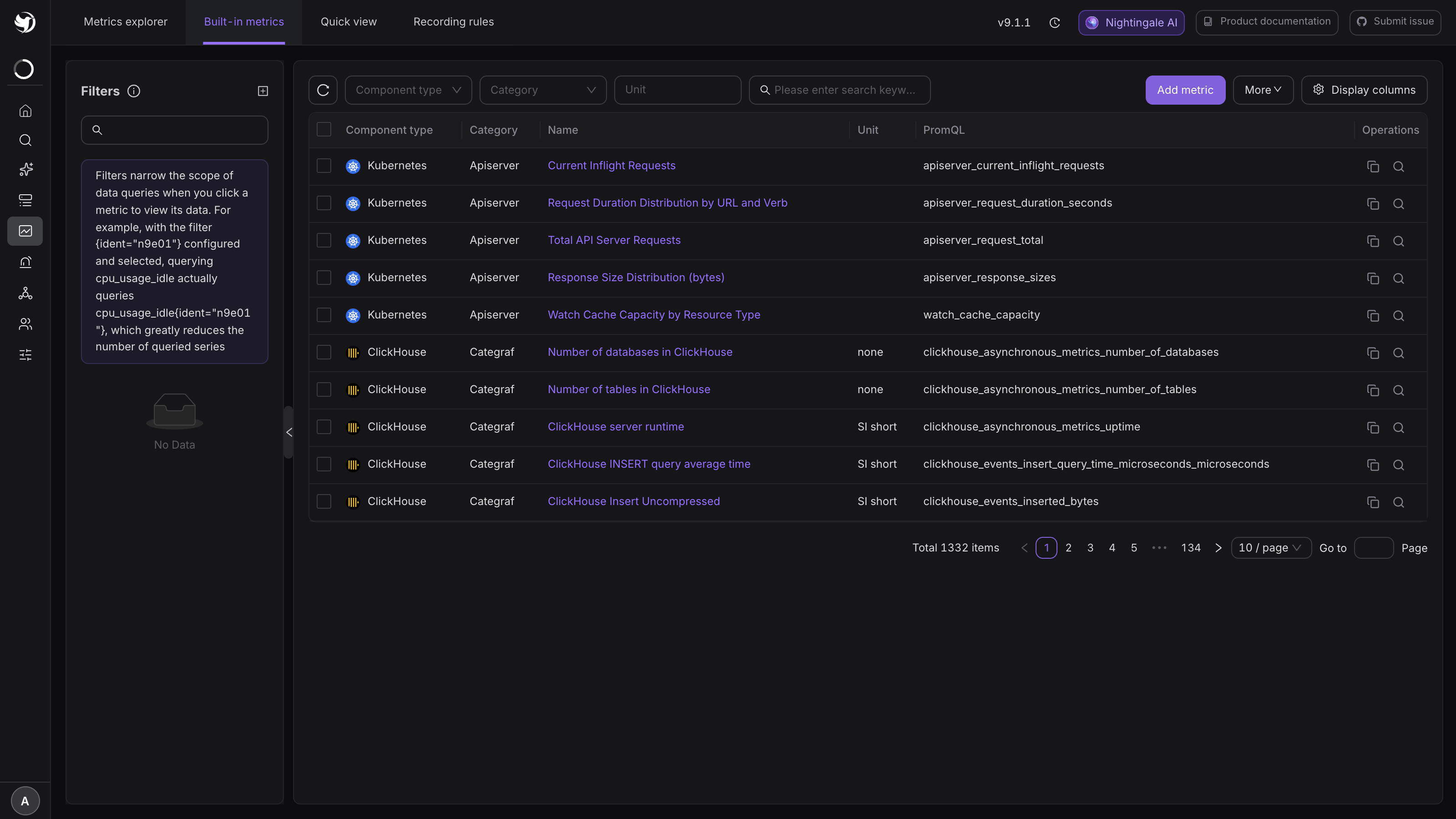The image size is (1456, 819).
Task: Click the Filters search box
Action: pos(174,130)
